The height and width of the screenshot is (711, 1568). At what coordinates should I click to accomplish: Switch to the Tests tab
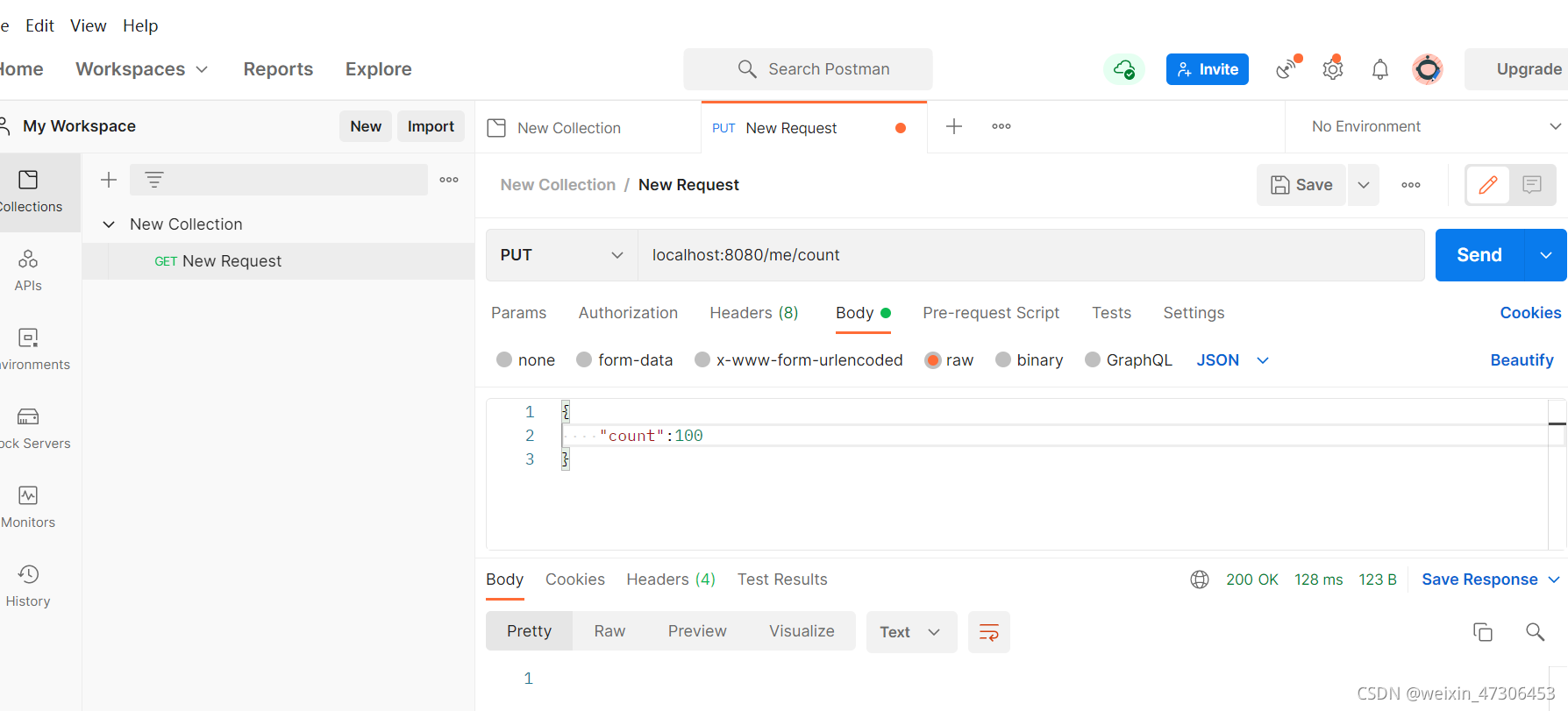point(1111,313)
